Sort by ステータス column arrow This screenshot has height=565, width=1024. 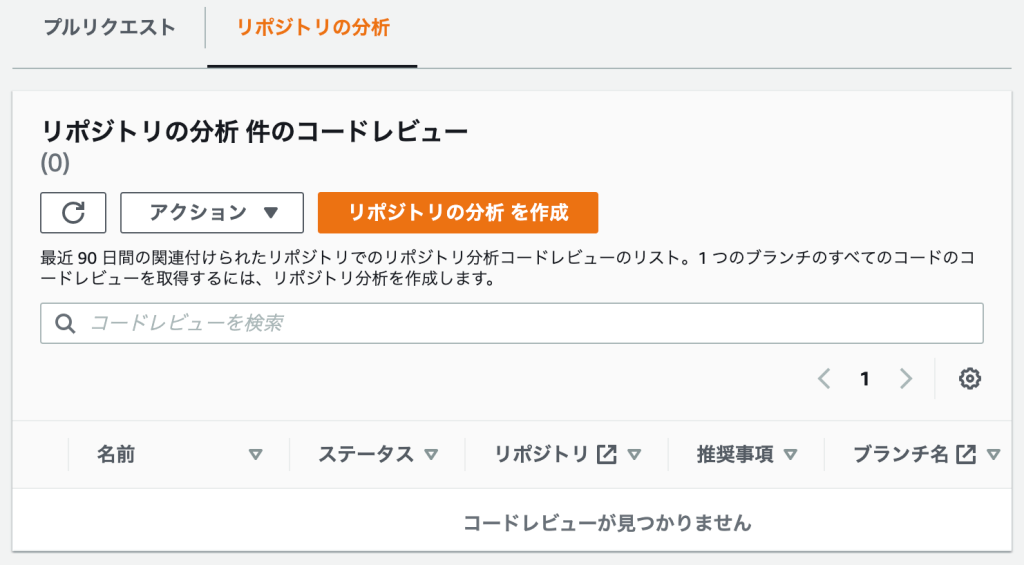431,454
